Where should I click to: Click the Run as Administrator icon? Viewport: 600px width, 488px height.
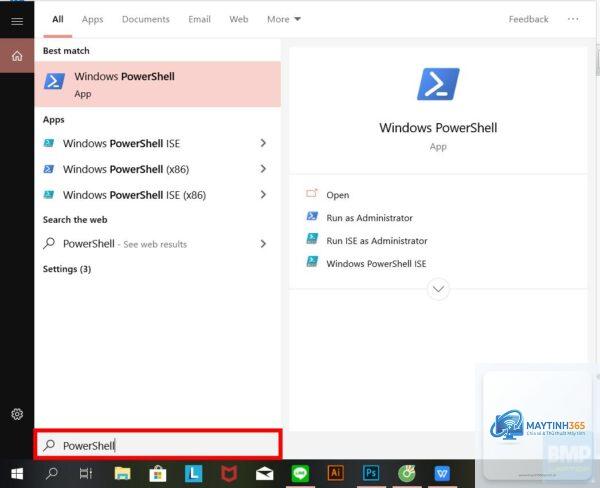point(312,217)
